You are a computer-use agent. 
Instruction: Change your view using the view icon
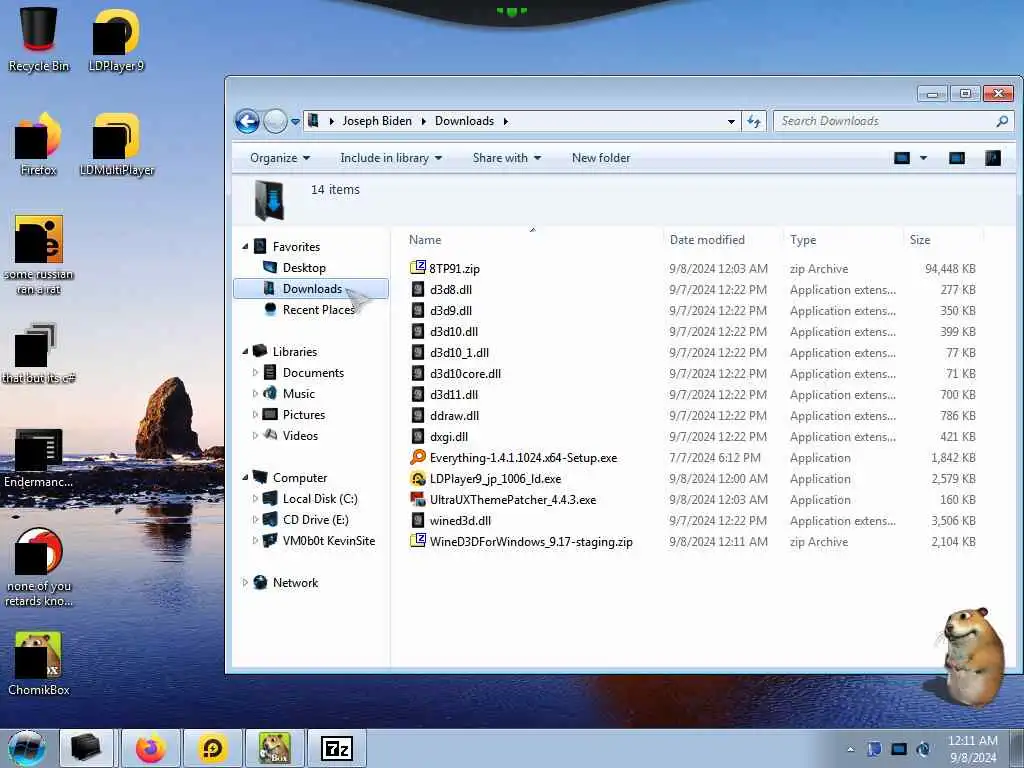902,158
